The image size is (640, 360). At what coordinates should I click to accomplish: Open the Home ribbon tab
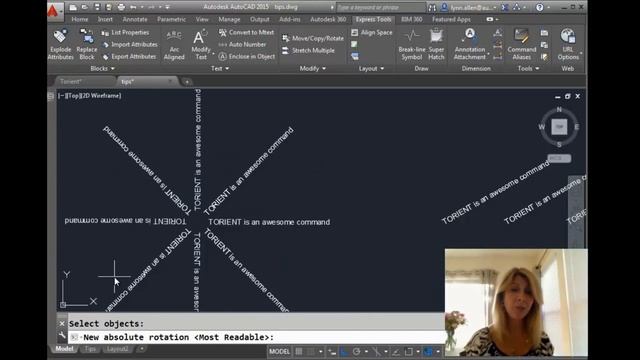point(80,19)
